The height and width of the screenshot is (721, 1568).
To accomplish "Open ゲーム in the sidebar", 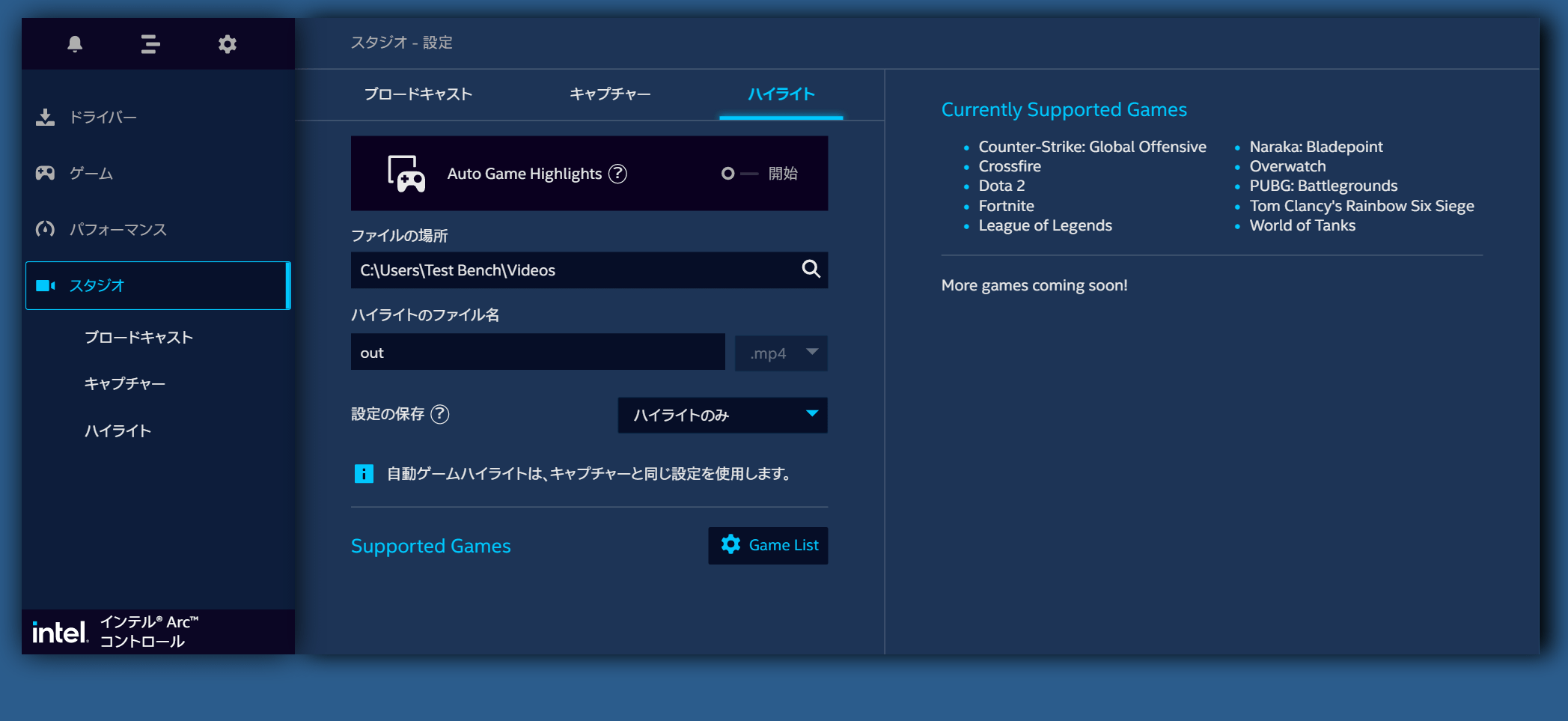I will click(158, 173).
